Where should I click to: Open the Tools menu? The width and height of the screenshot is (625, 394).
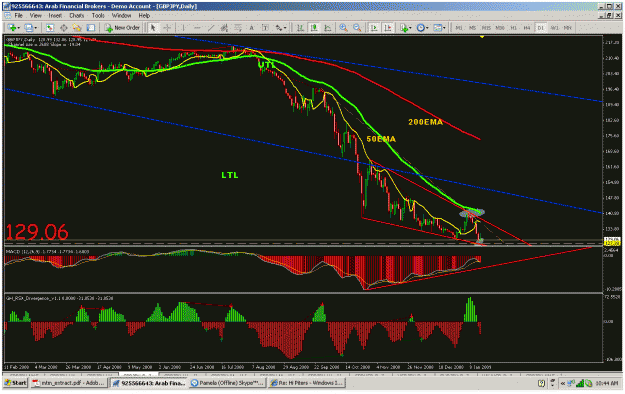(98, 16)
